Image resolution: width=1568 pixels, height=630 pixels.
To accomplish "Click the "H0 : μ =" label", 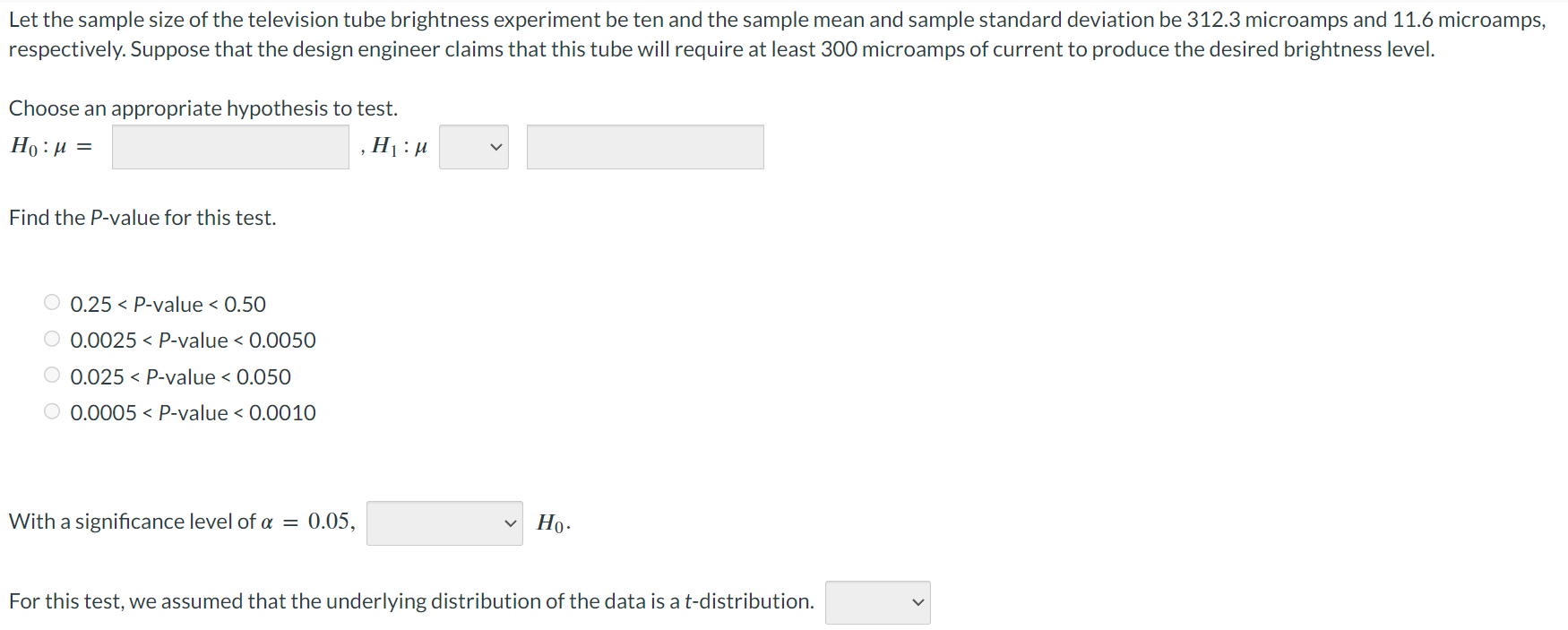I will (51, 146).
